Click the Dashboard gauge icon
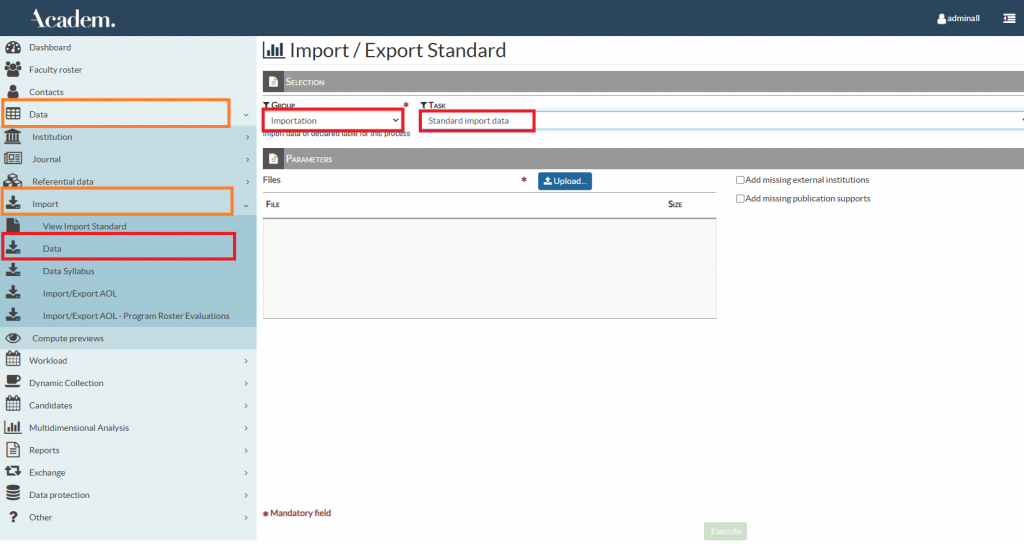 point(13,47)
